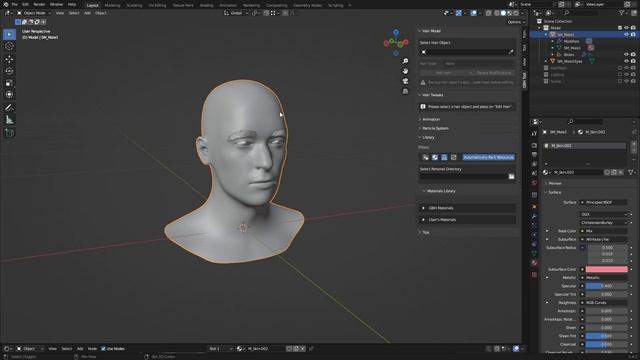This screenshot has height=360, width=640.
Task: Open the Tool properties tab icon
Action: click(x=534, y=133)
